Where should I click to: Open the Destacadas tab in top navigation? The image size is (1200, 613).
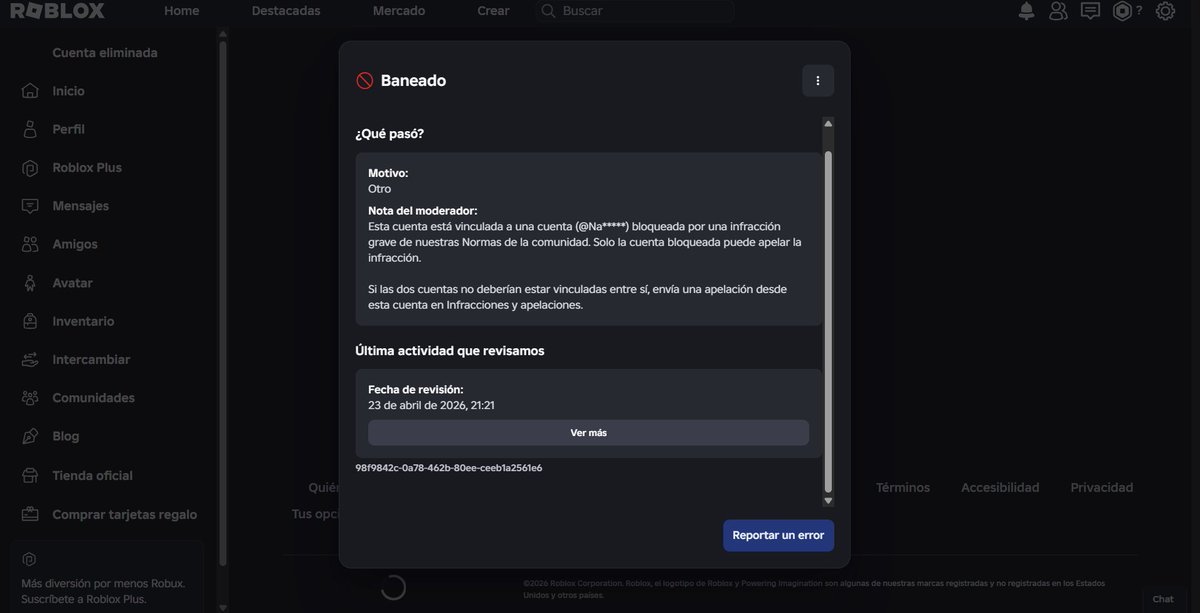[286, 11]
